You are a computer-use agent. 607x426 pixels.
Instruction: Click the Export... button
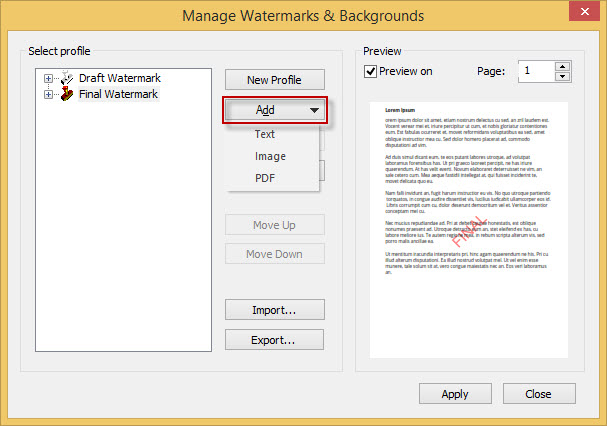click(274, 340)
